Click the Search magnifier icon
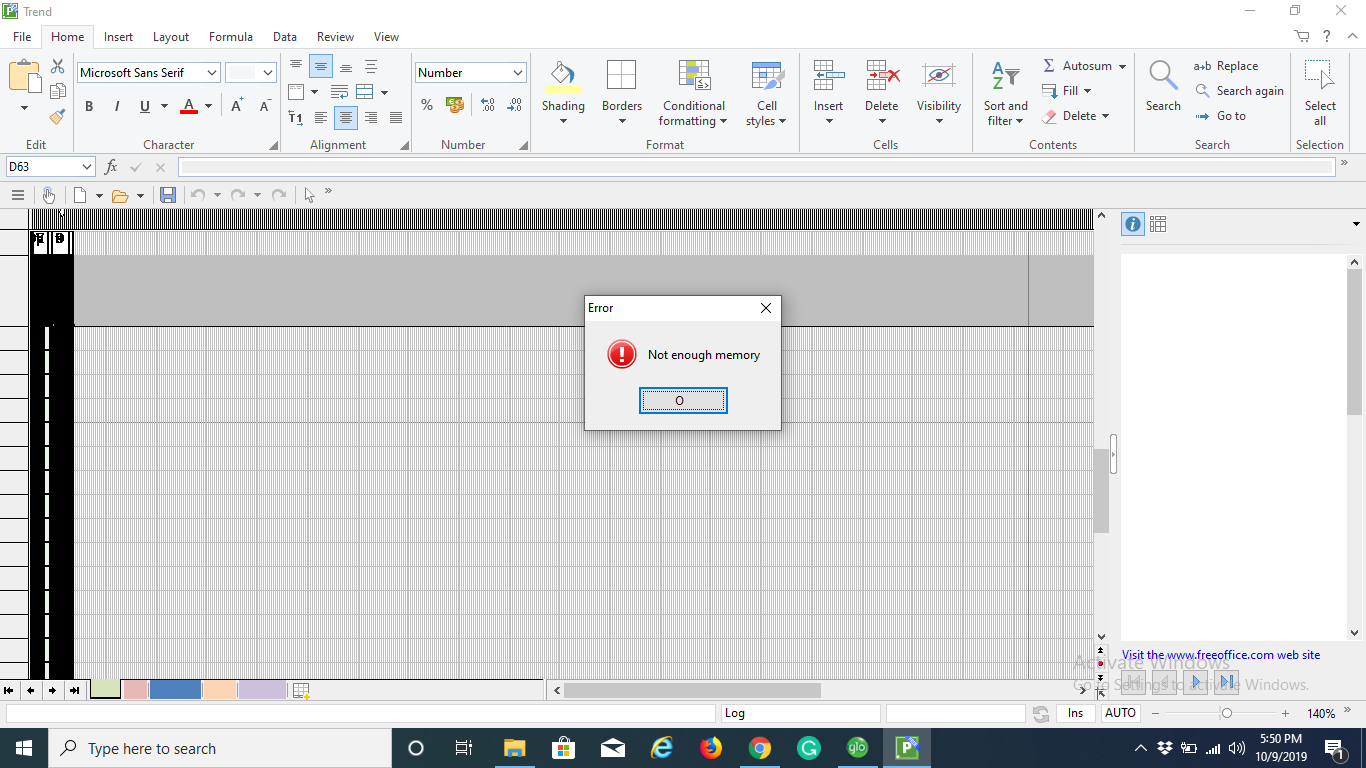Screen dimensions: 1366x768 [1163, 76]
